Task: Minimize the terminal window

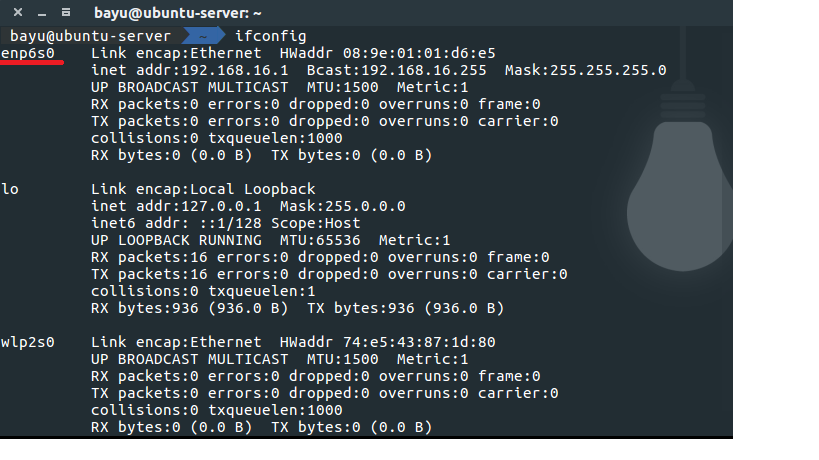Action: coord(41,13)
